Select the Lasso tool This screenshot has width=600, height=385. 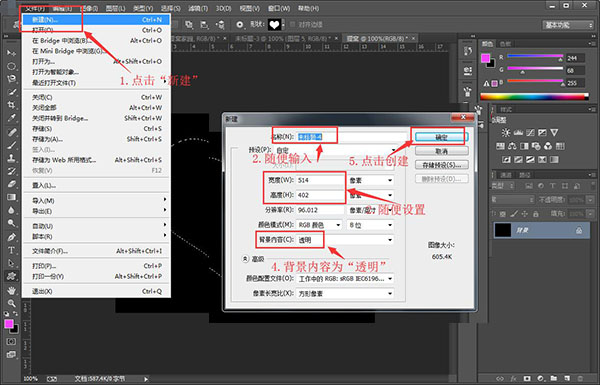(11, 79)
